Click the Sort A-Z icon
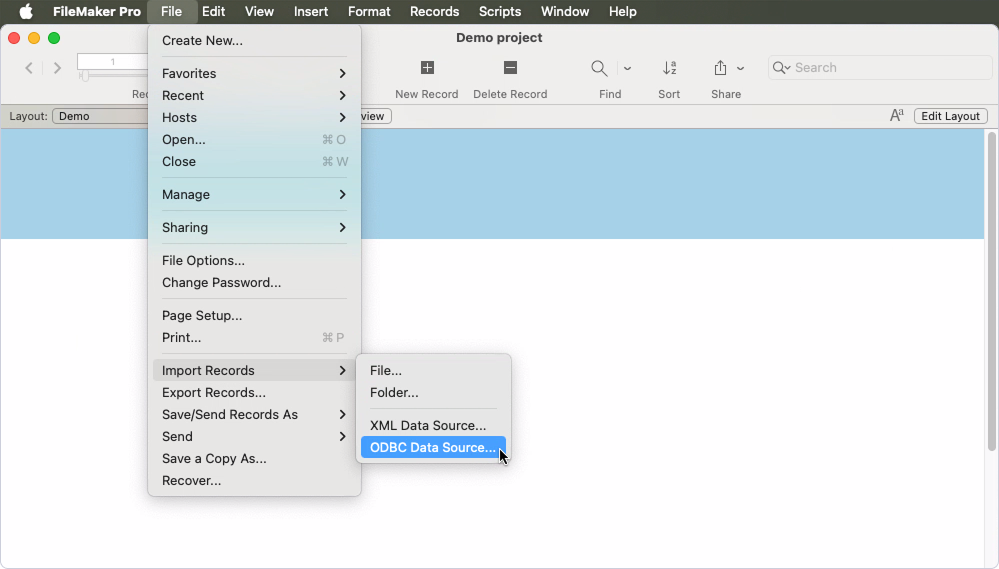Viewport: 999px width, 569px height. tap(669, 68)
